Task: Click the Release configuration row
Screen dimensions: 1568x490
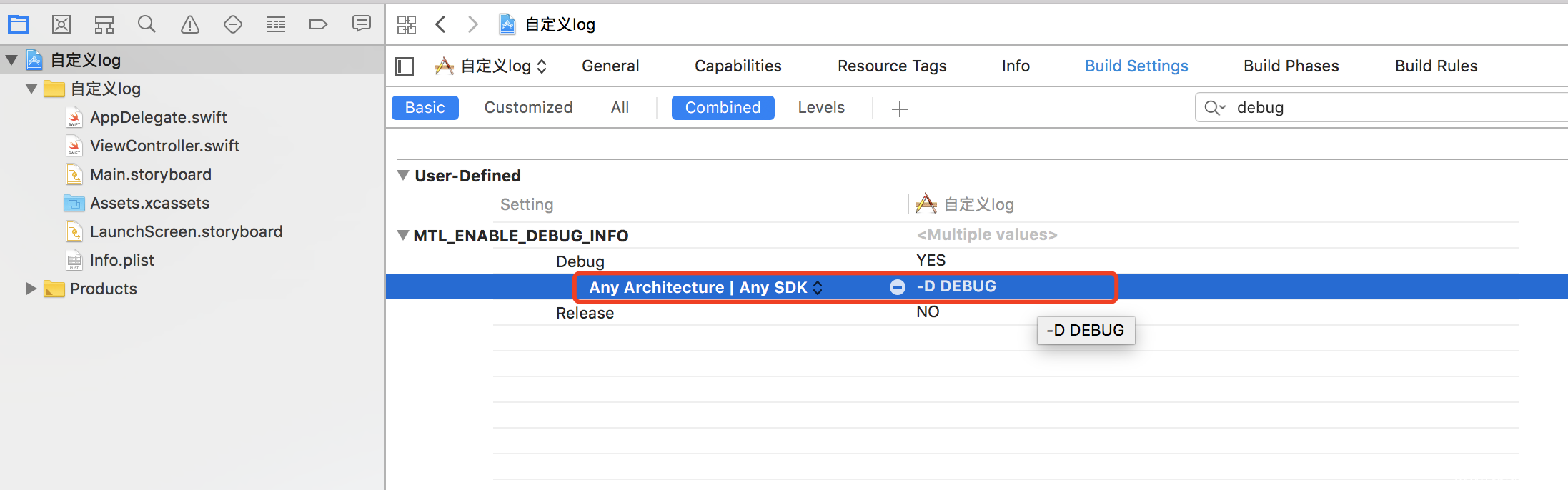Action: coord(1006,312)
